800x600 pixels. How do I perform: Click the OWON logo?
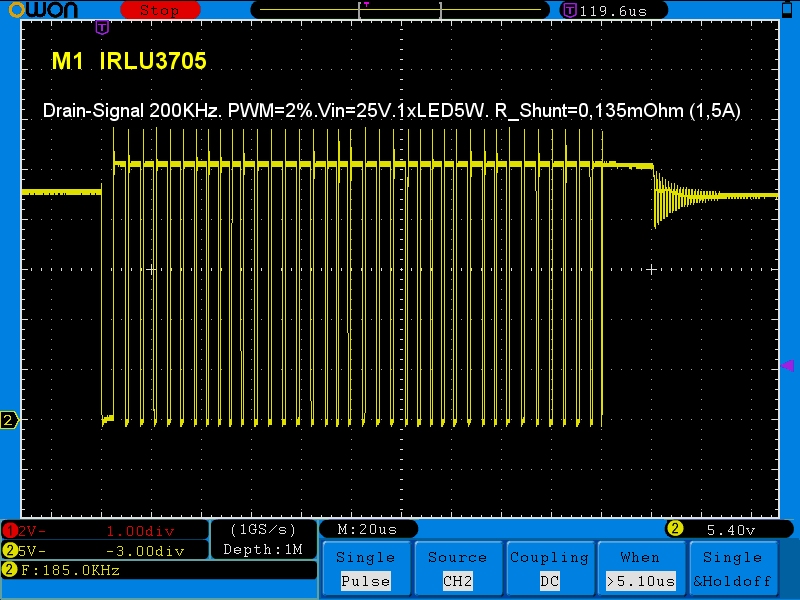[43, 10]
